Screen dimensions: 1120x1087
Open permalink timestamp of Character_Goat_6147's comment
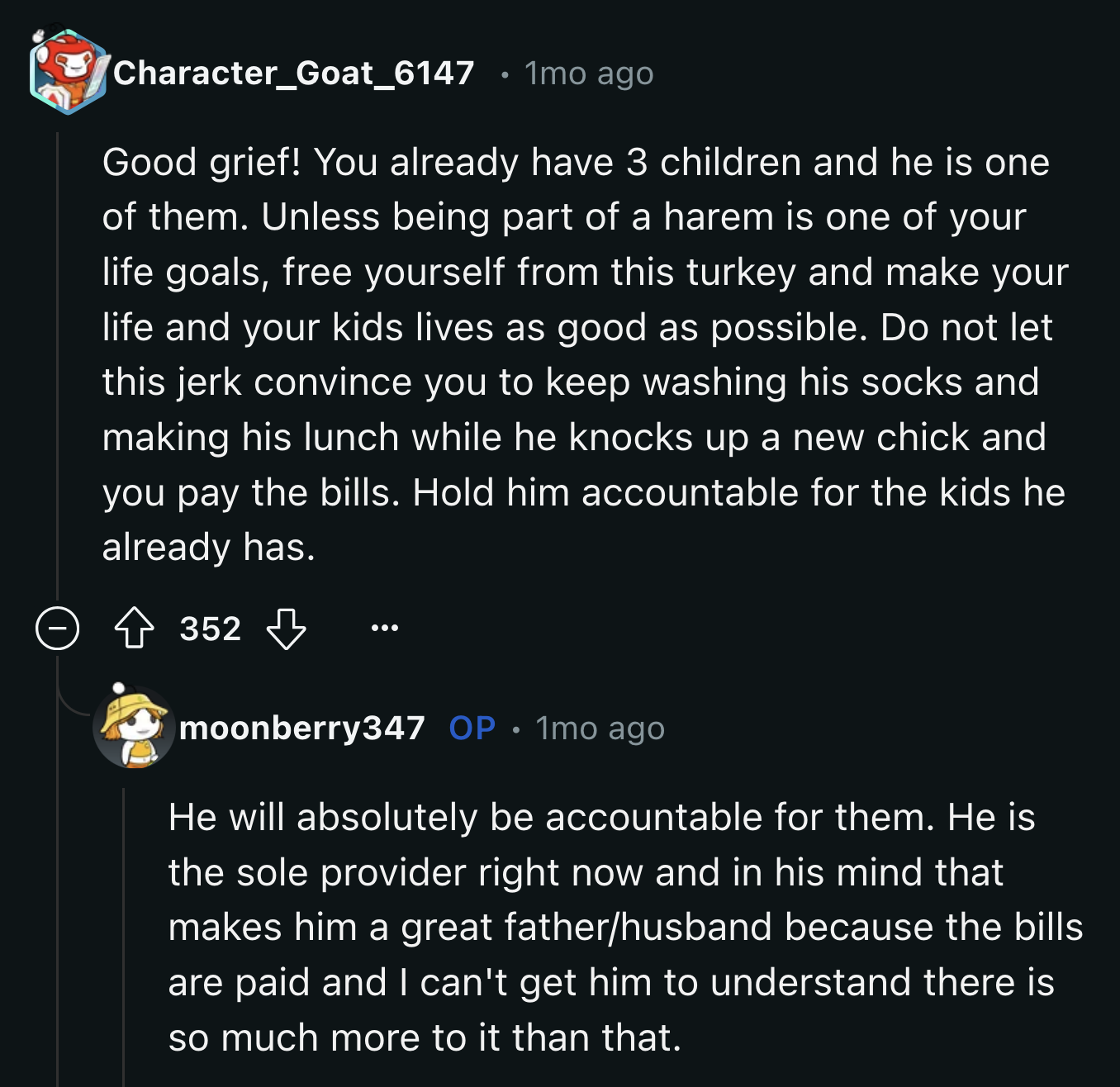(589, 74)
